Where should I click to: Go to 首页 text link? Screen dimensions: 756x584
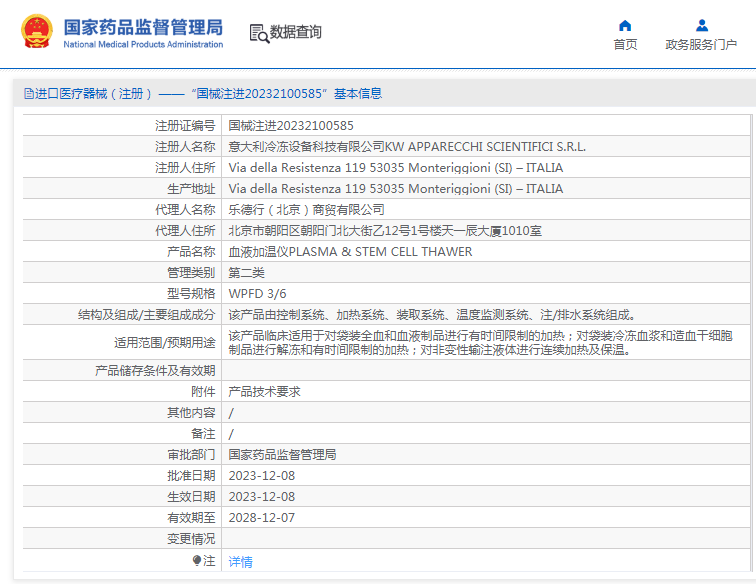(625, 45)
